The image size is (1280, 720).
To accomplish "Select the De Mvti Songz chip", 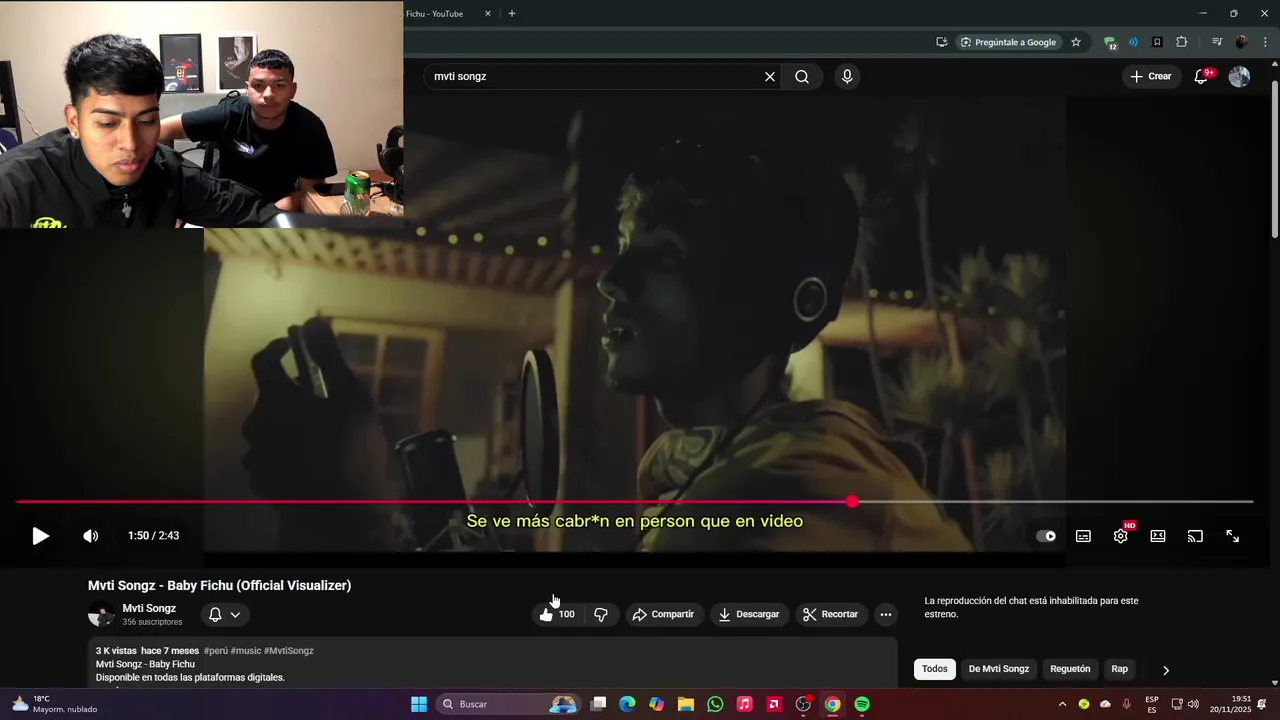I will (999, 669).
